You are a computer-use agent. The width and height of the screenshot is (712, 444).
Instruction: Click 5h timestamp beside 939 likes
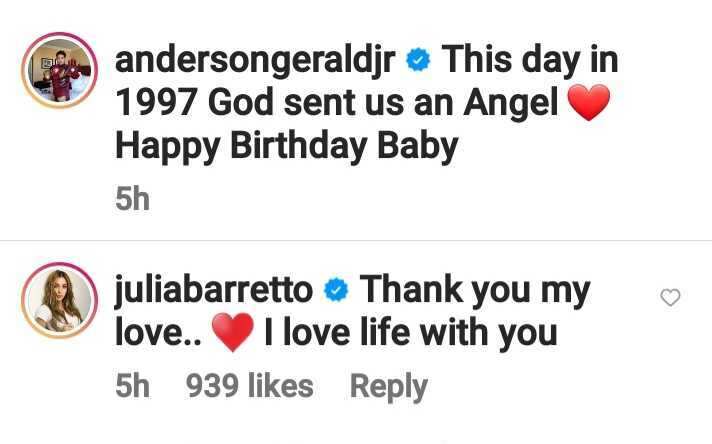(132, 386)
